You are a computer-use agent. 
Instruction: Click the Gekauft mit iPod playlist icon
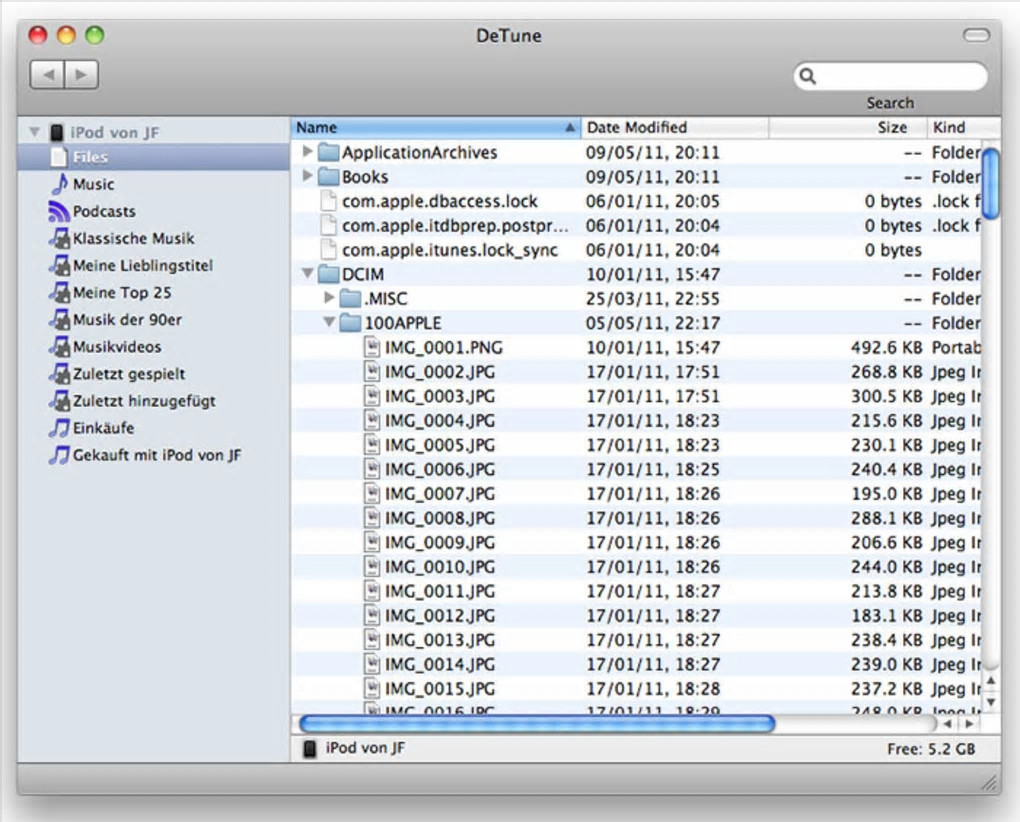tap(59, 455)
